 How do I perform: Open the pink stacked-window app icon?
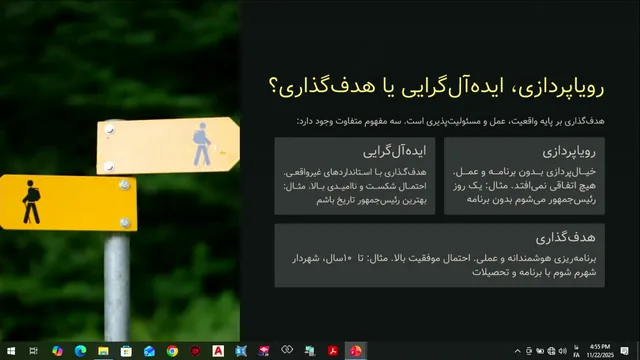[264, 351]
